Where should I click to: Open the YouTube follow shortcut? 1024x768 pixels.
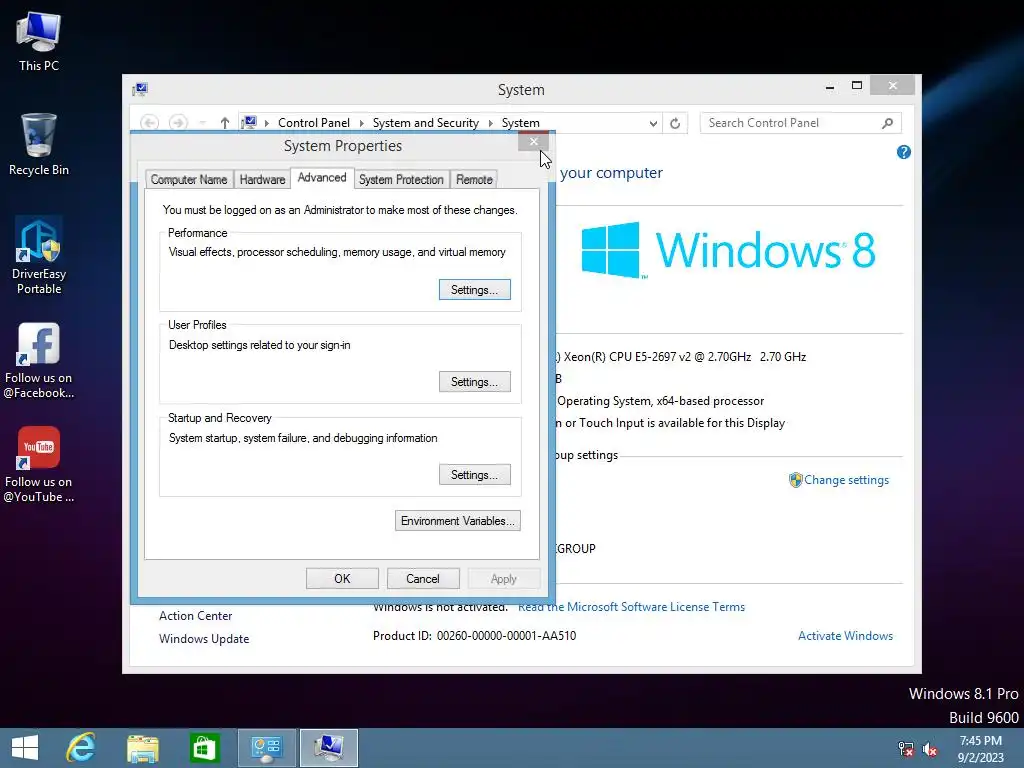pyautogui.click(x=39, y=464)
